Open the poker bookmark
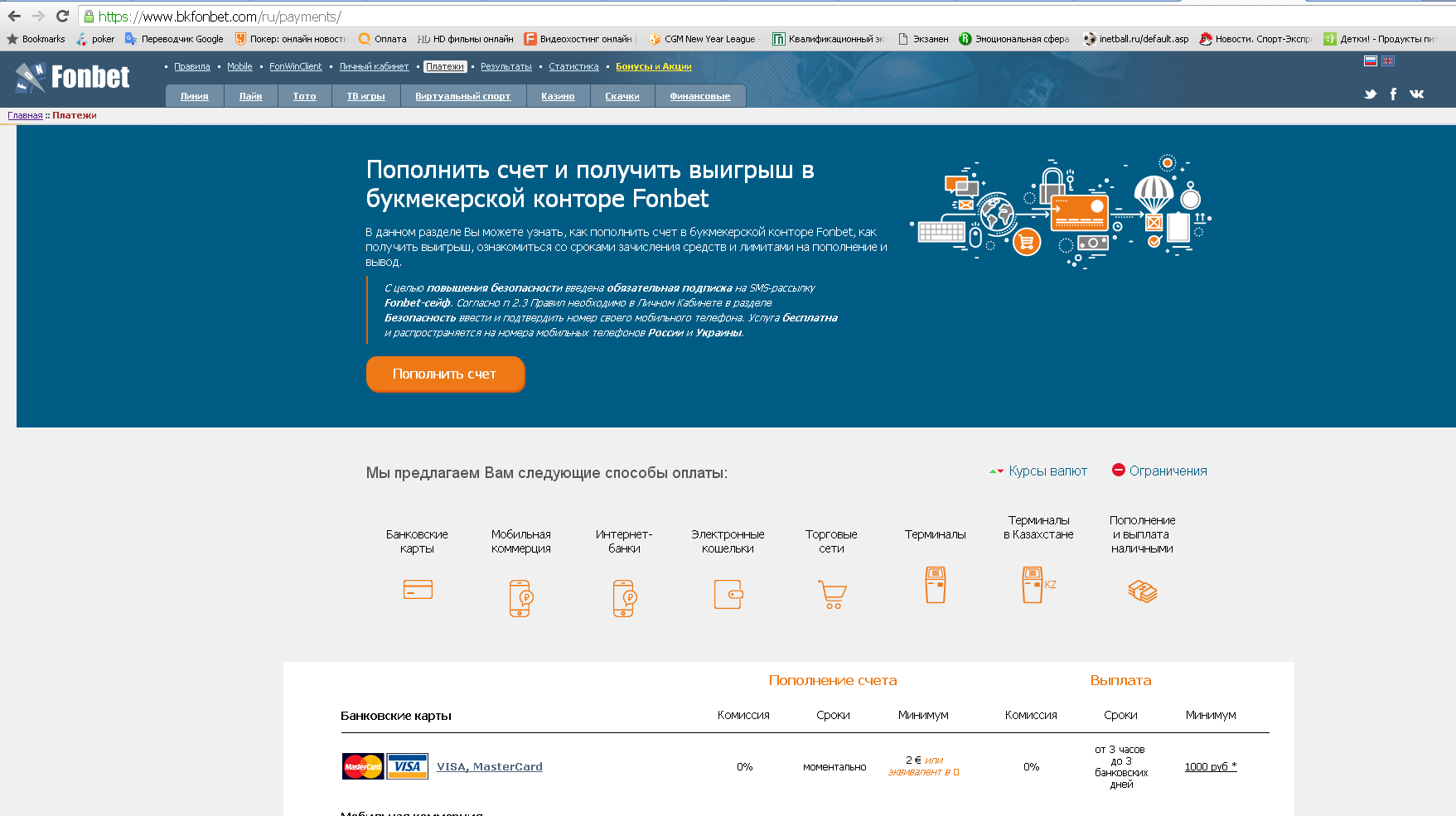The height and width of the screenshot is (816, 1456). point(95,39)
